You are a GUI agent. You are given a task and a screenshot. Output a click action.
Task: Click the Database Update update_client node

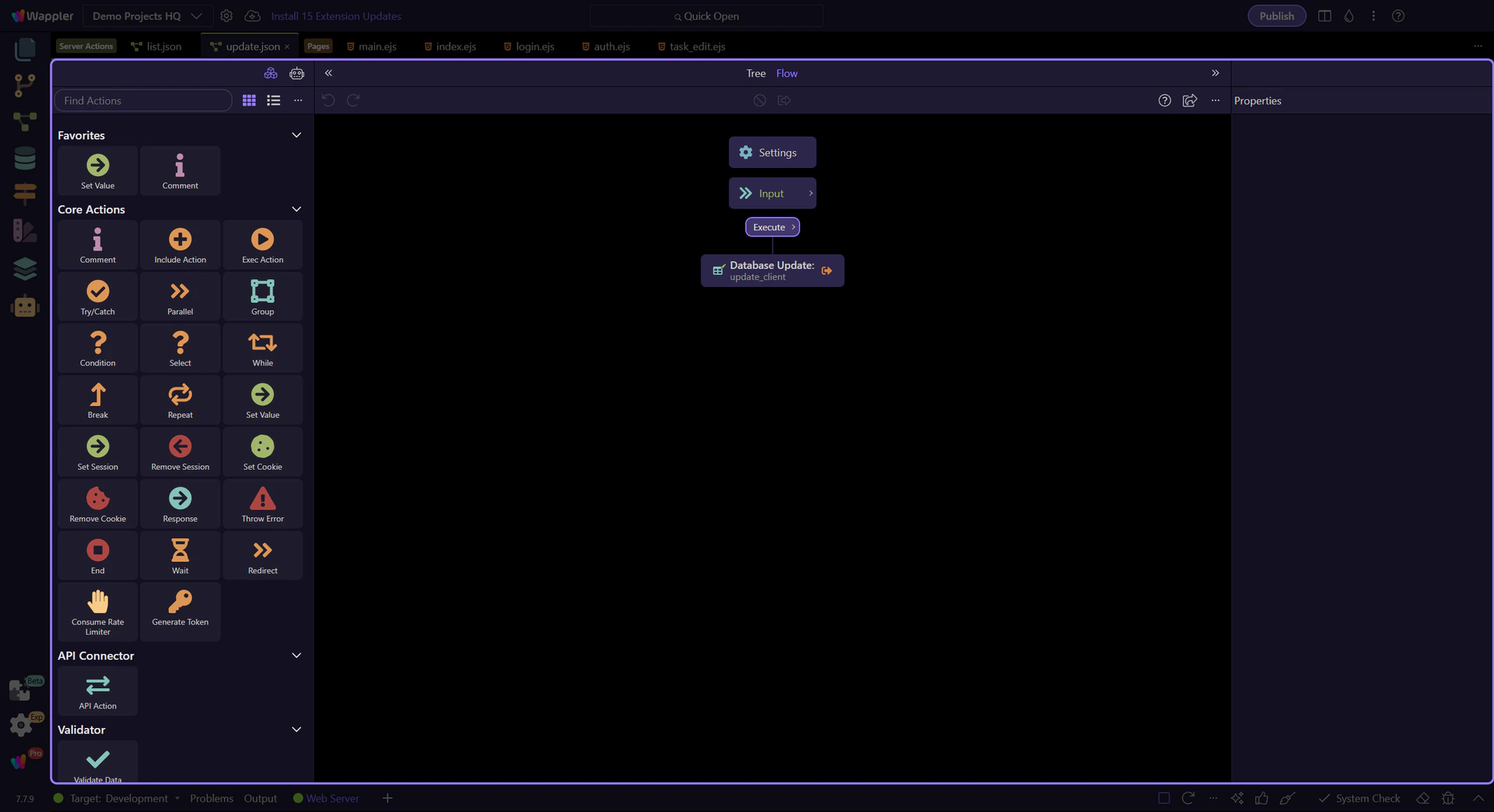[771, 271]
